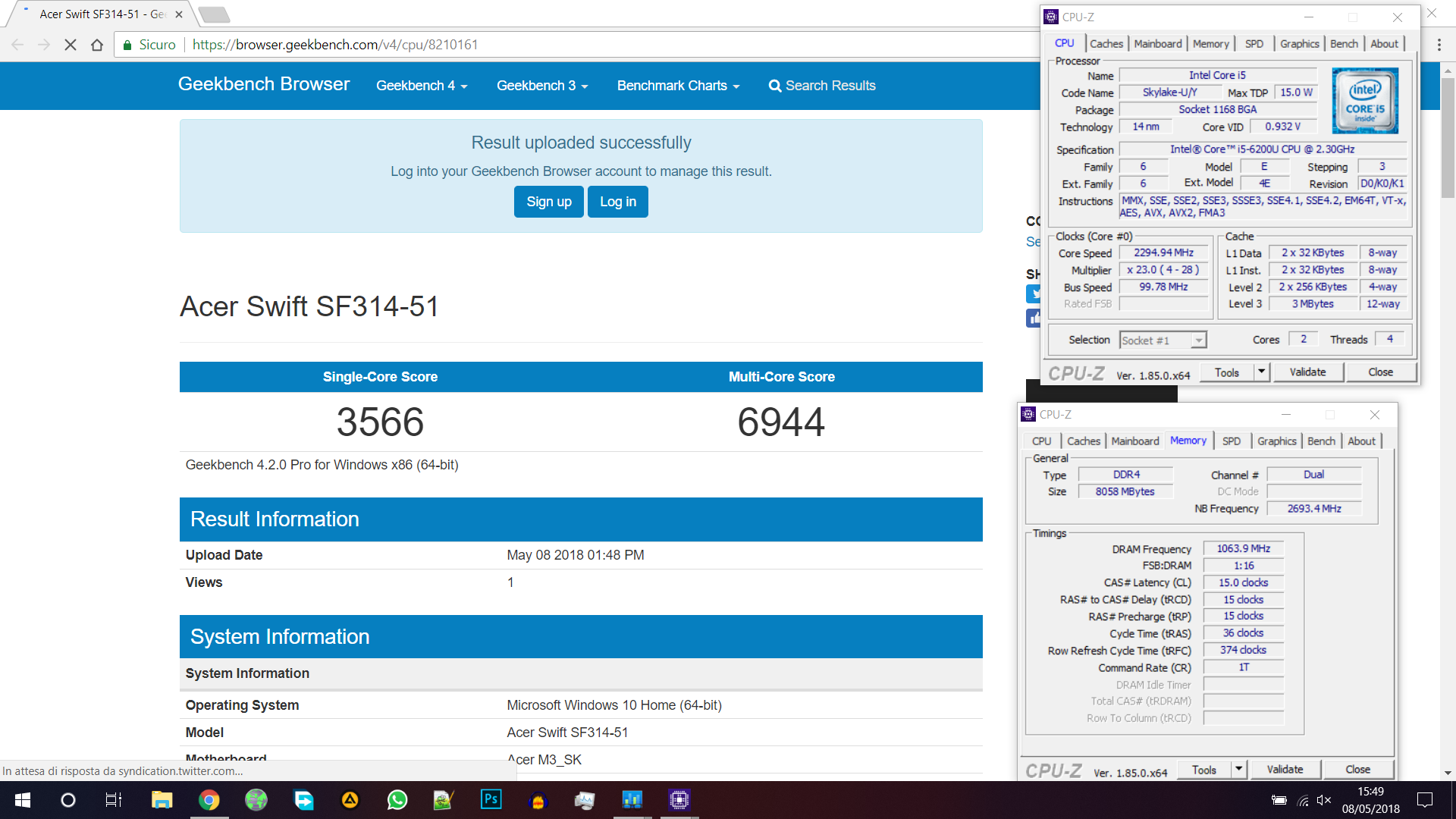
Task: Click the Intel Core i5 logo in CPU-Z
Action: pos(1365,101)
